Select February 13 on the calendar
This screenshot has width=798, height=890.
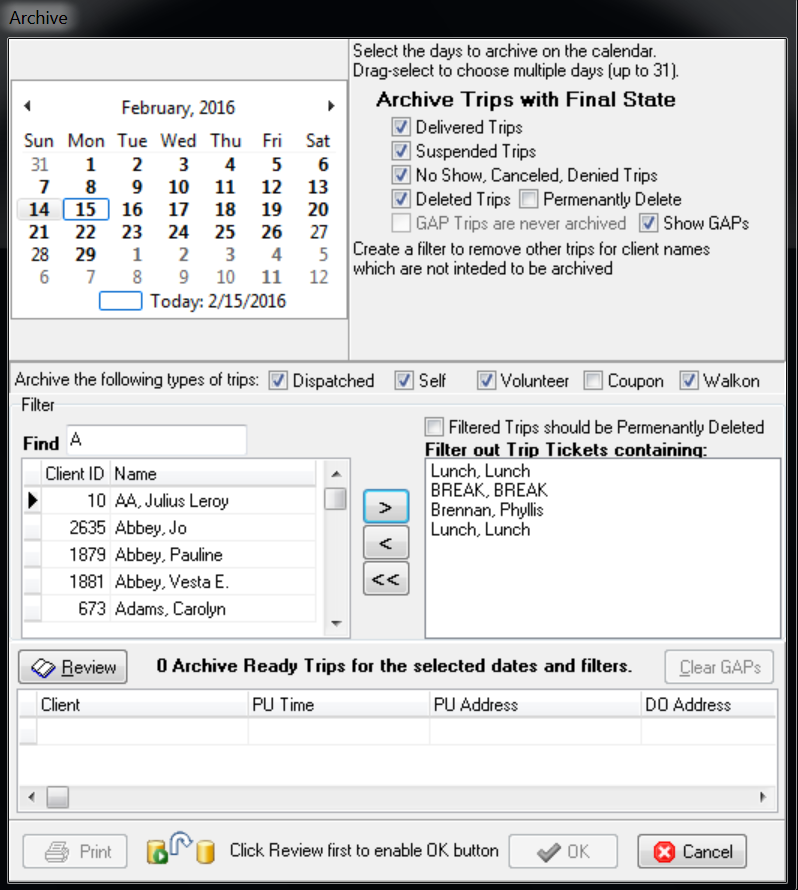(x=318, y=187)
